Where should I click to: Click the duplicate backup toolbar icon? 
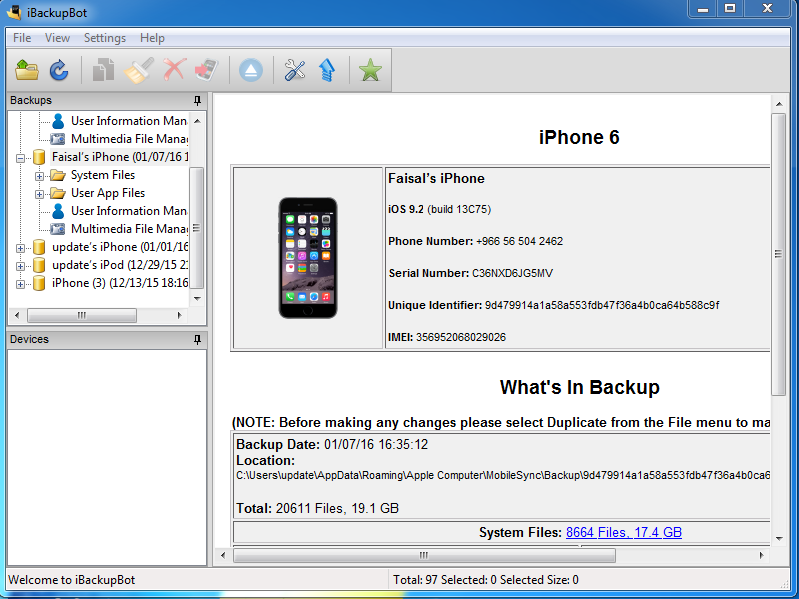pos(103,70)
